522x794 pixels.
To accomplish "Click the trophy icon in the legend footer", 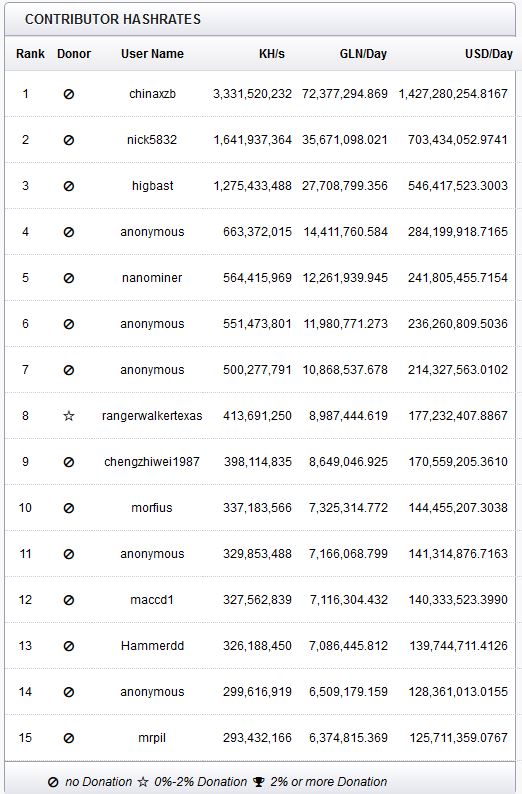I will (259, 782).
